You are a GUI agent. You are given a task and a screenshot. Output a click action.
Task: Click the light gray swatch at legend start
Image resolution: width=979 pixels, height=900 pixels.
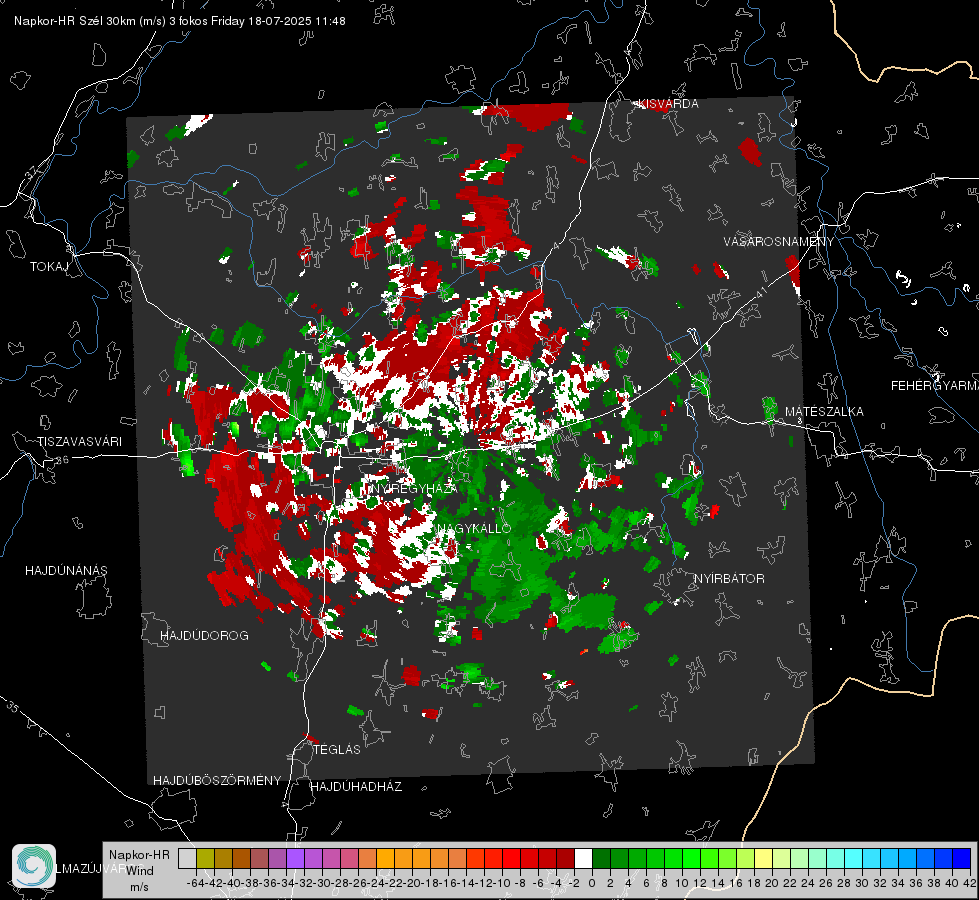[187, 858]
